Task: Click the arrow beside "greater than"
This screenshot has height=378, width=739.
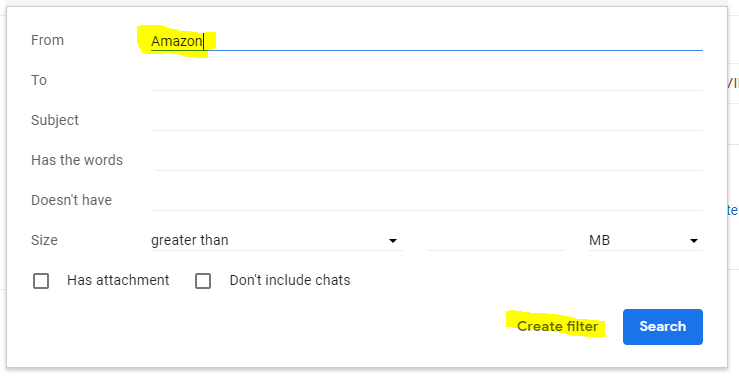Action: (x=393, y=241)
